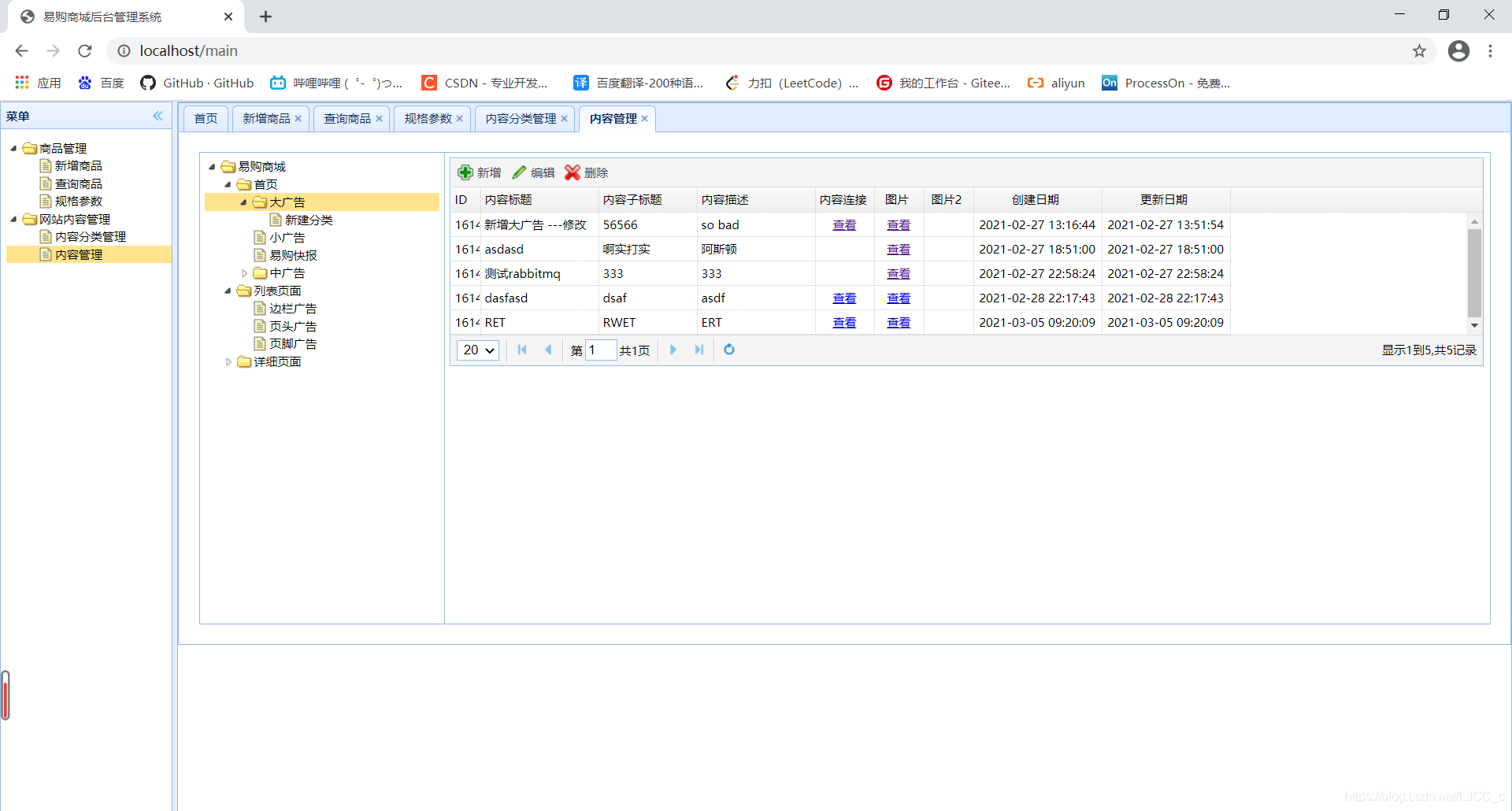1512x811 pixels.
Task: Click the green 新增 add button
Action: (x=480, y=172)
